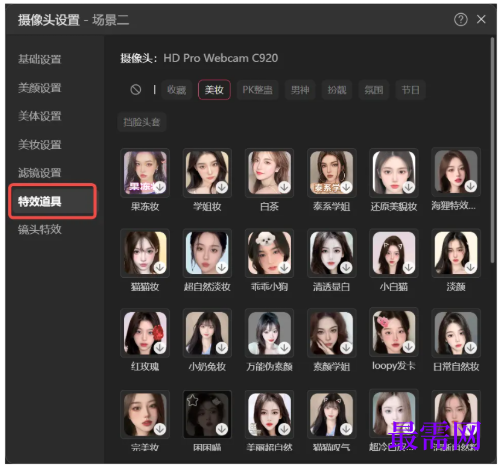Download the 日常自然妆 effect

point(471,348)
